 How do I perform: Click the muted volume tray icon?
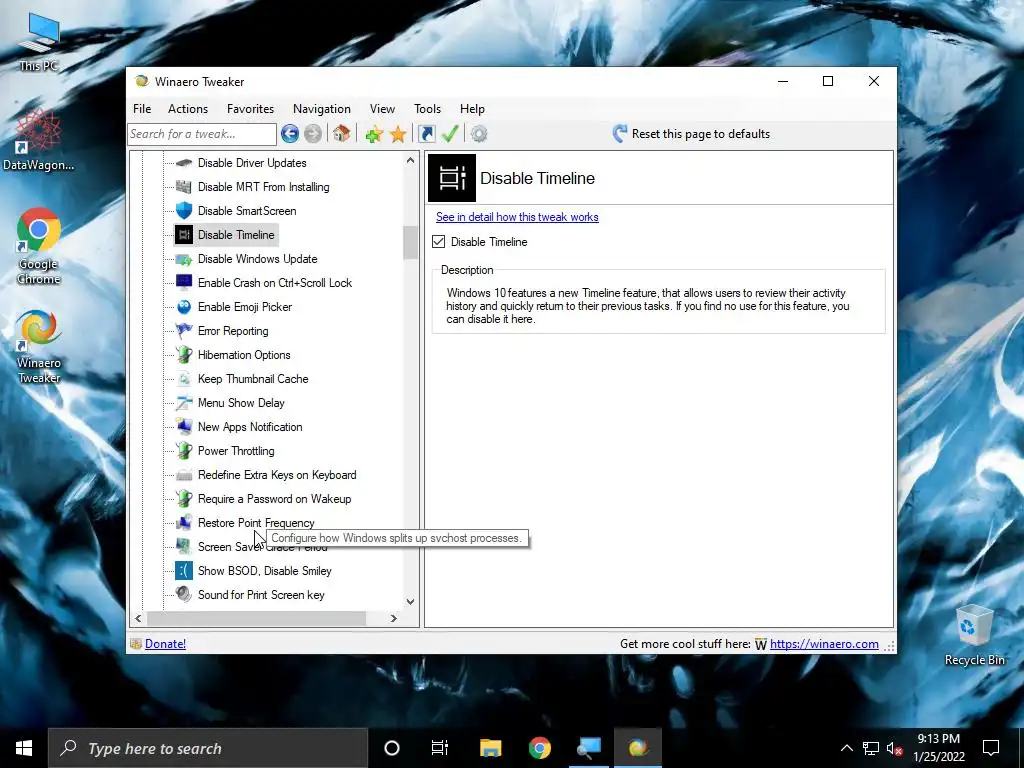[x=895, y=748]
